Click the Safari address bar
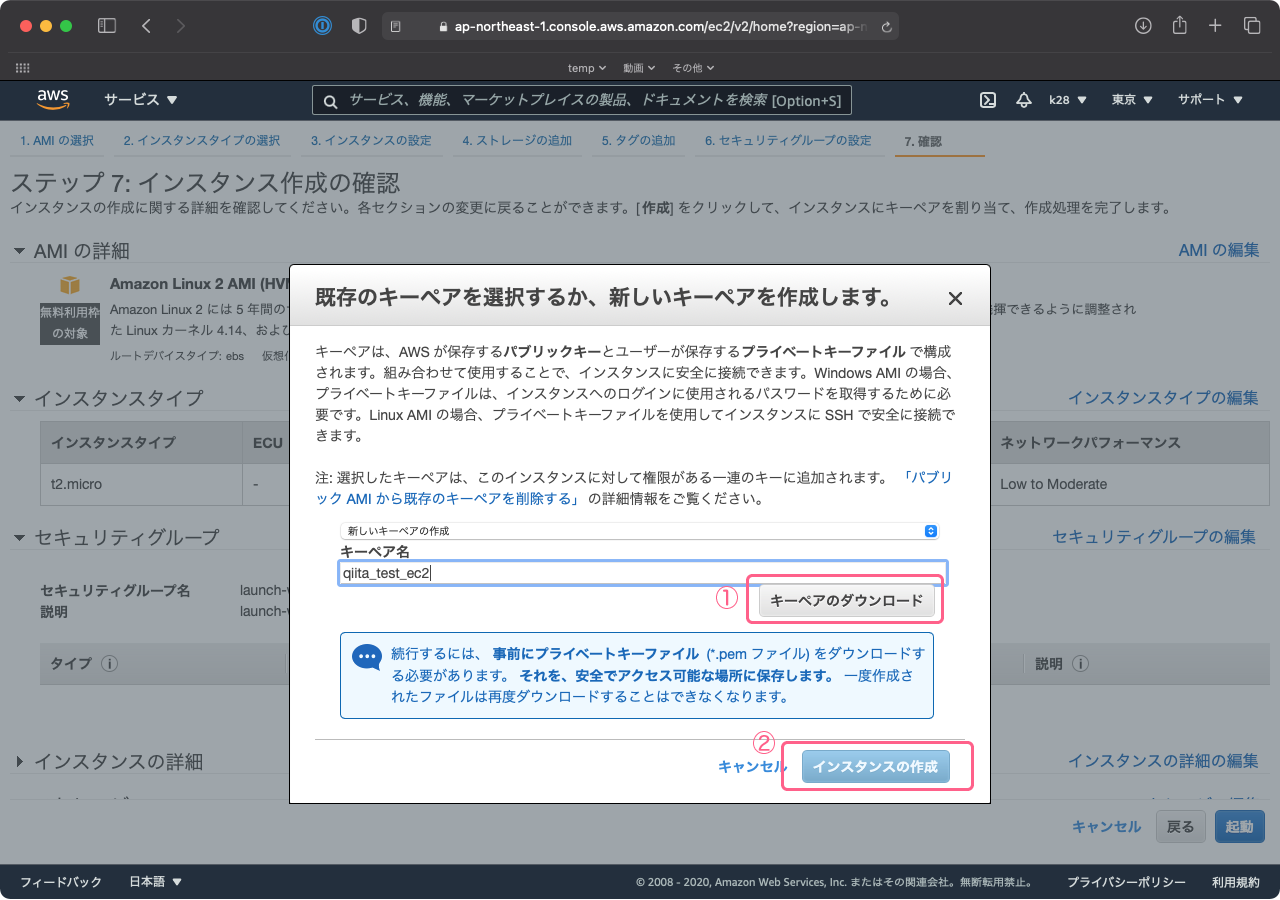The image size is (1280, 900). [x=640, y=27]
